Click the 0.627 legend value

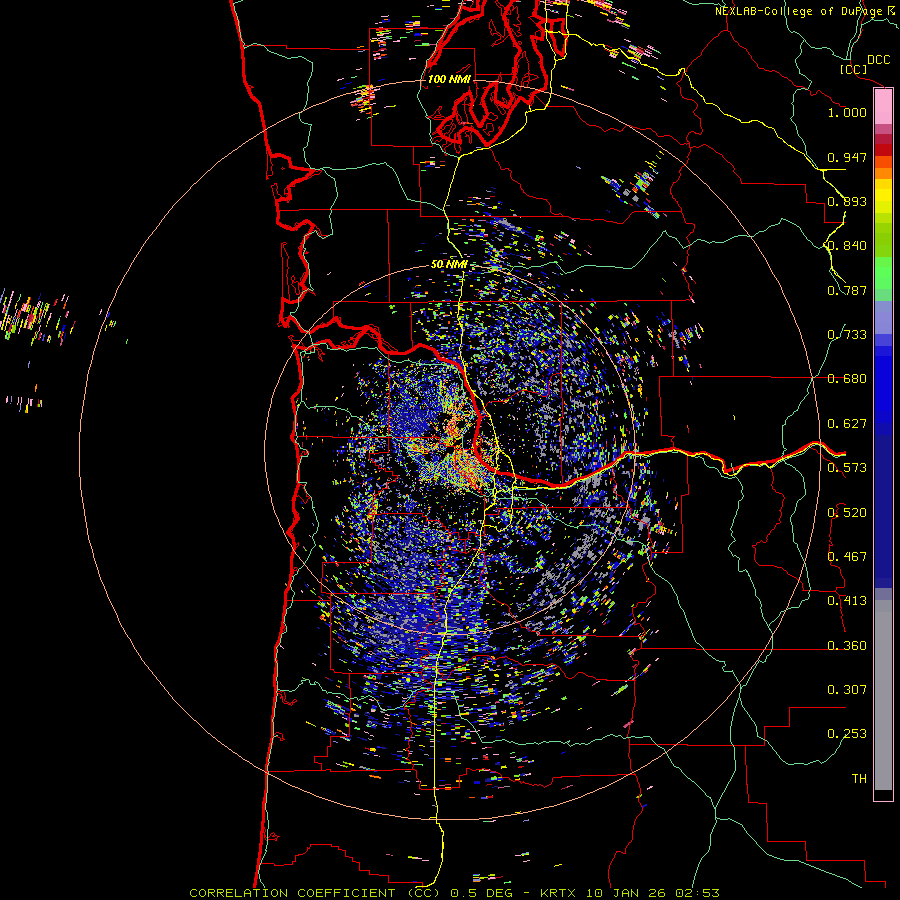coord(847,424)
